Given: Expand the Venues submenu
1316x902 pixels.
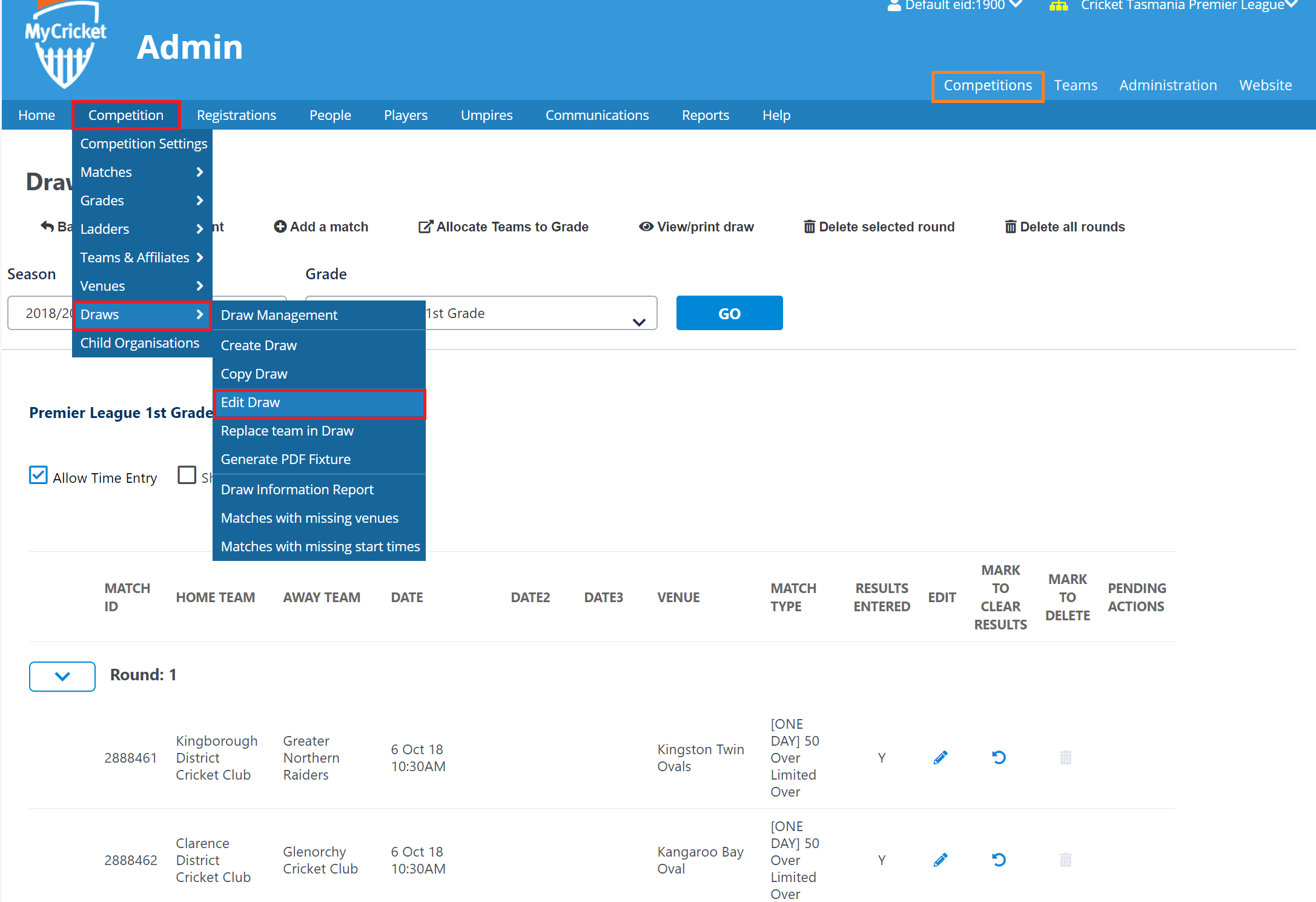Looking at the screenshot, I should click(142, 286).
